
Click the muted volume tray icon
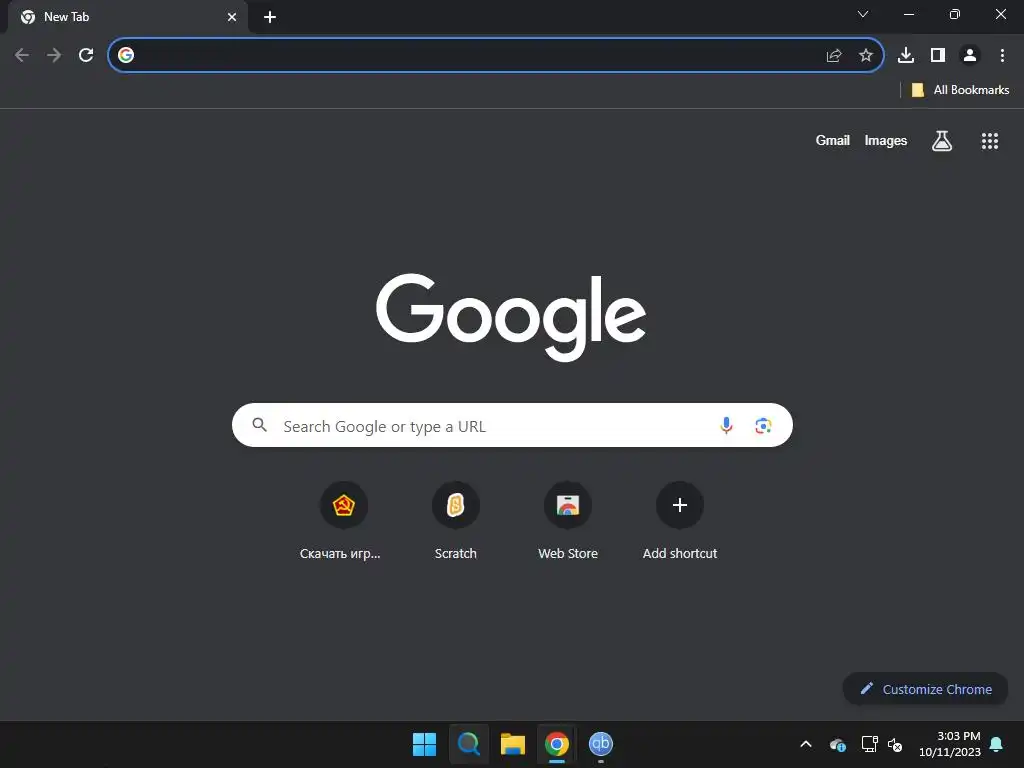click(x=895, y=744)
